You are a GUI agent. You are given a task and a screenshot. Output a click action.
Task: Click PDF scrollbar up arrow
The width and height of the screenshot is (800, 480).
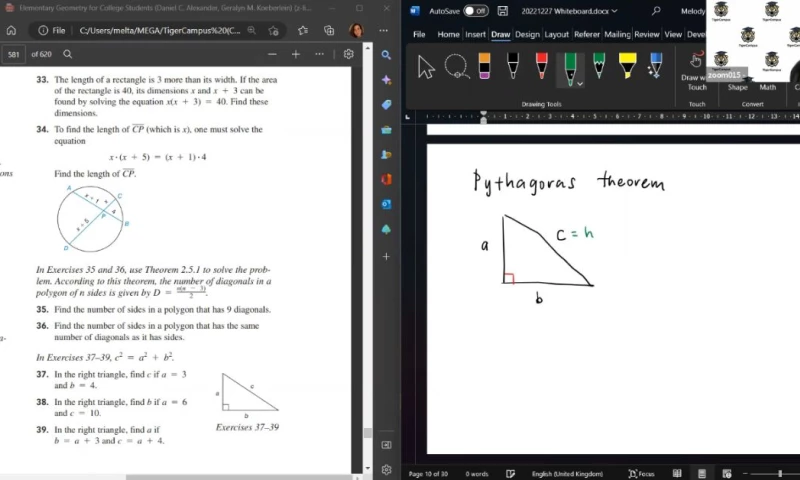(367, 47)
